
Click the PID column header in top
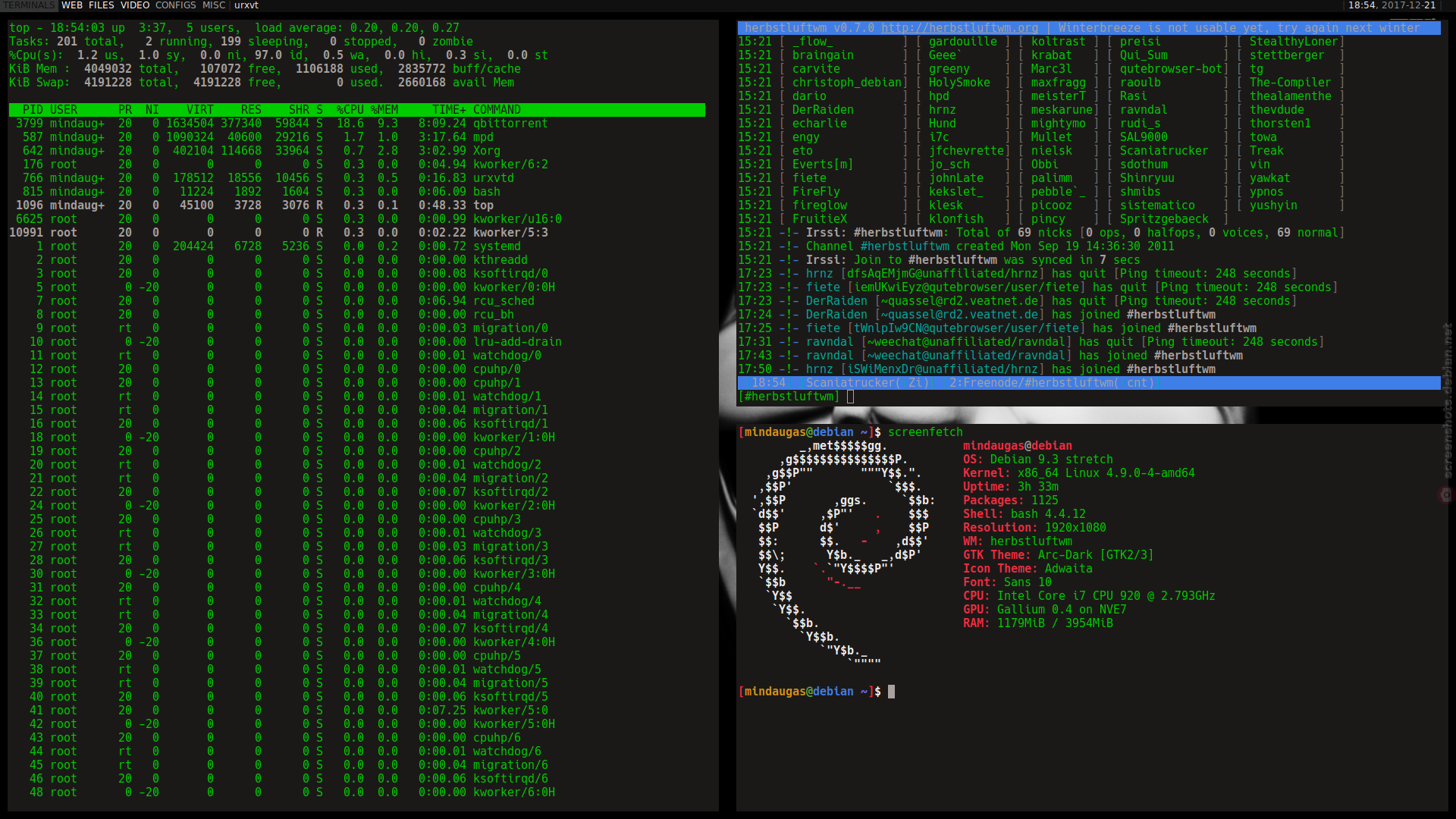33,110
